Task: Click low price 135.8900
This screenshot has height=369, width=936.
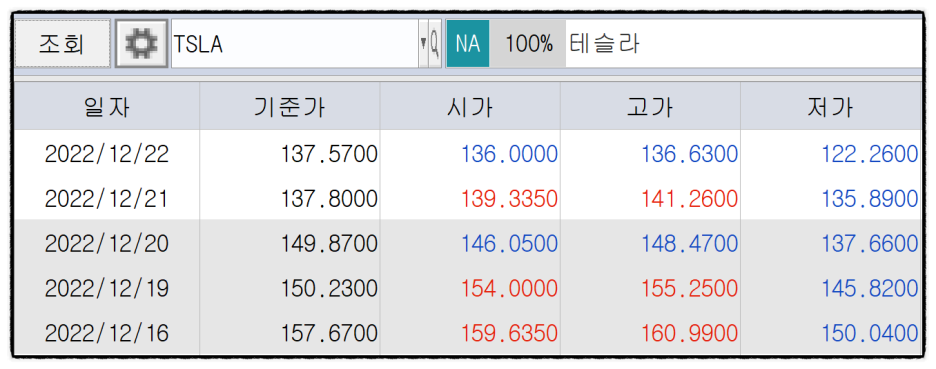Action: 870,199
